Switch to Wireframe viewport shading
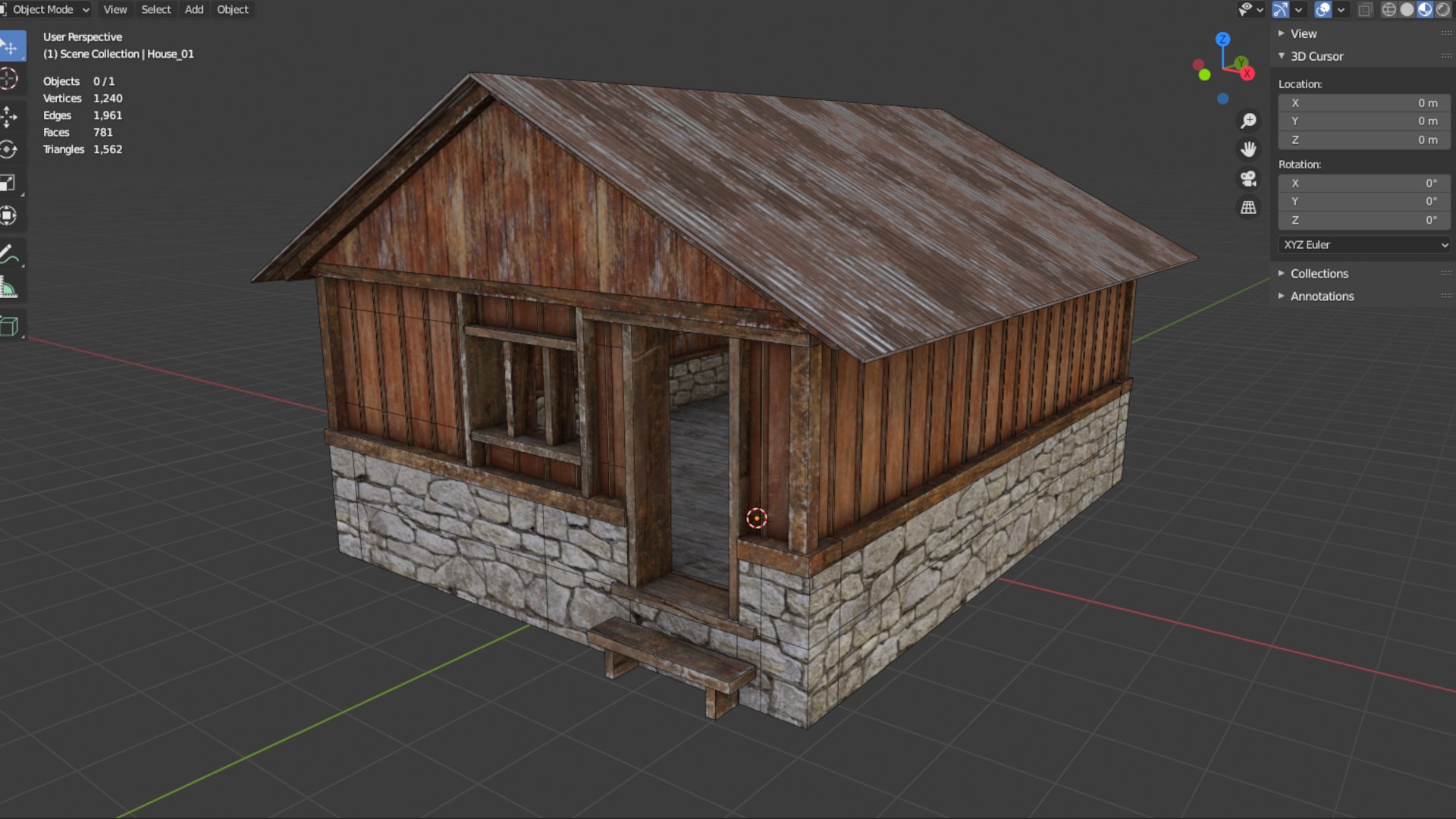Image resolution: width=1456 pixels, height=819 pixels. (x=1389, y=9)
